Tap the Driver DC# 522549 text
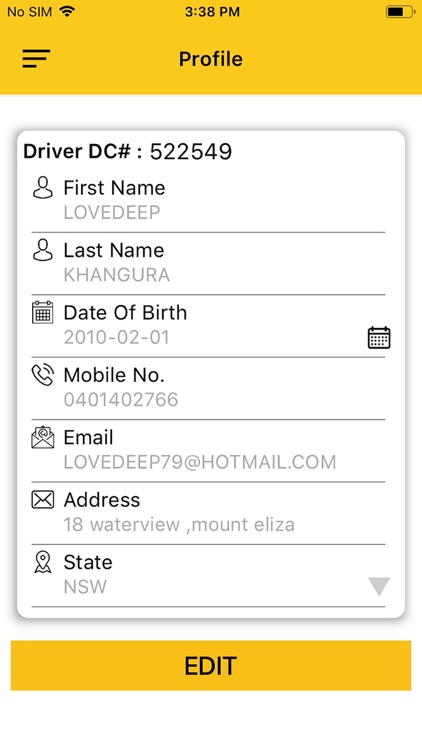 [x=128, y=152]
